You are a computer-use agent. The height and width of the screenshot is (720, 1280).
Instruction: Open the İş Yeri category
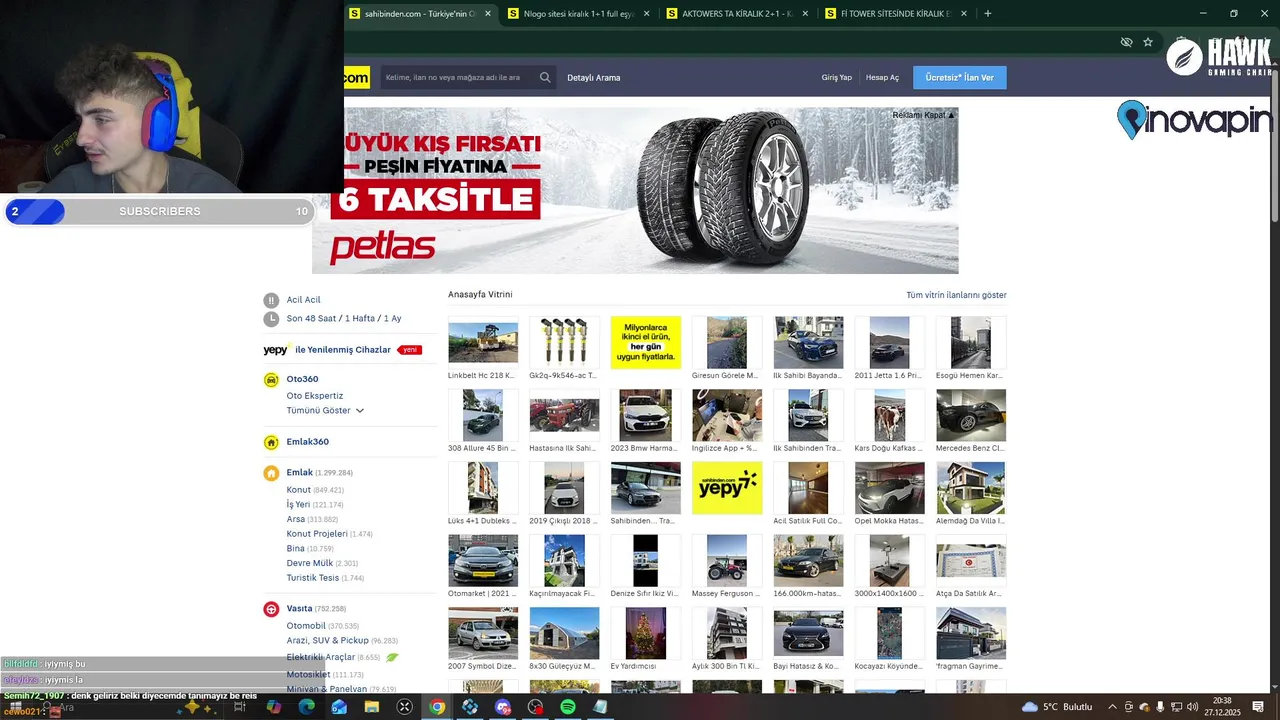click(298, 505)
